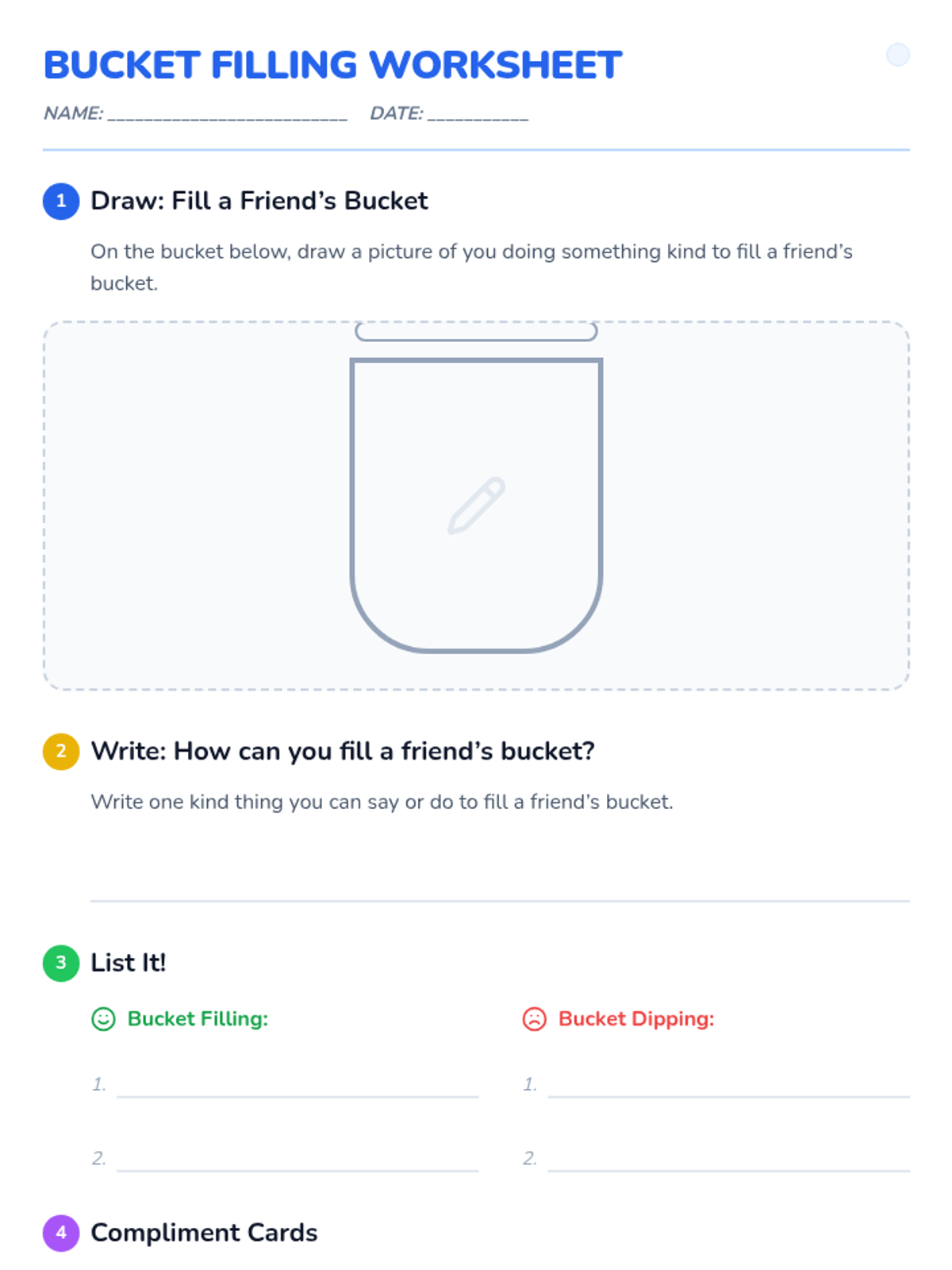Click the DATE blank line
The height and width of the screenshot is (1270, 952).
coord(478,114)
